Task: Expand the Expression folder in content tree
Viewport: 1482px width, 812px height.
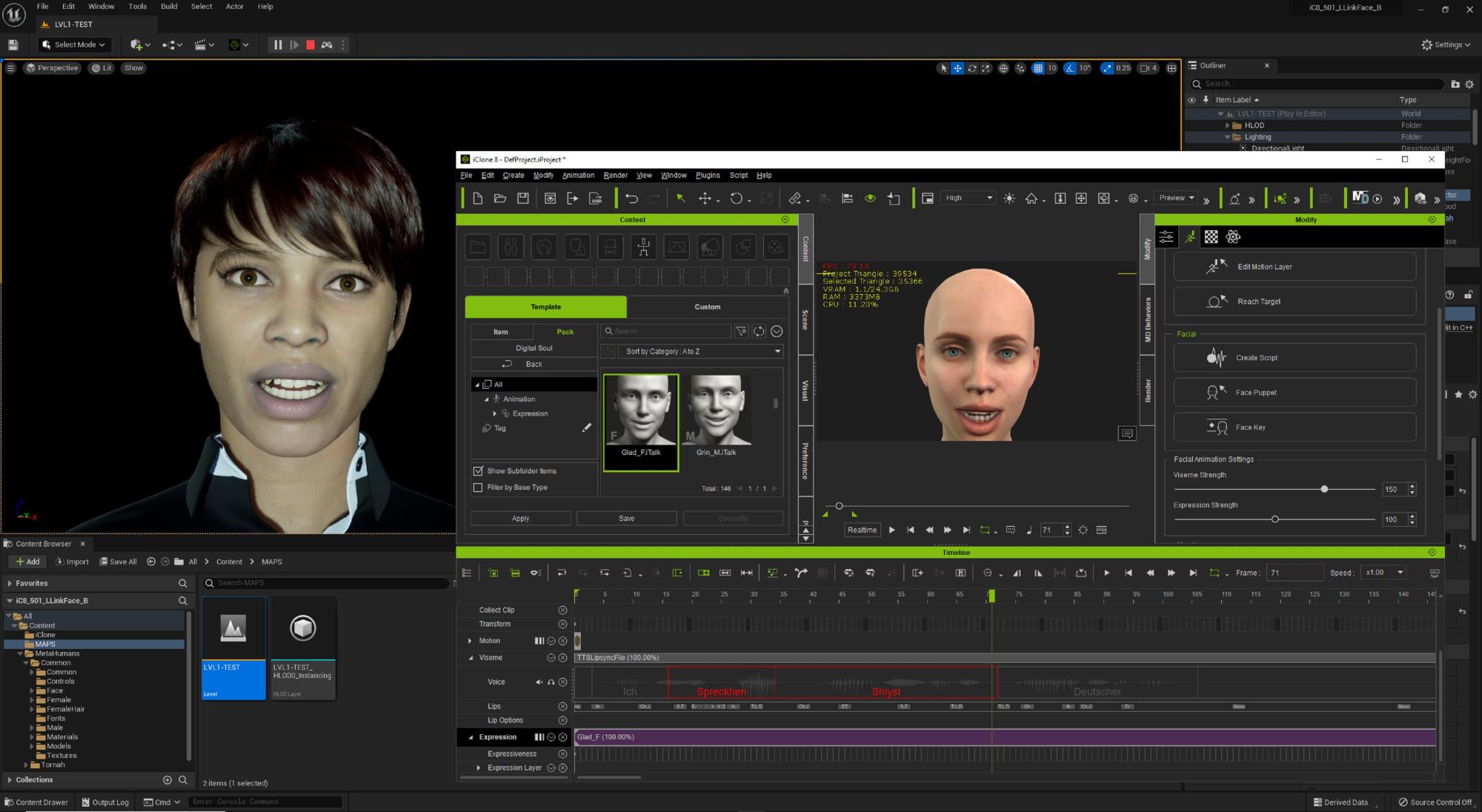Action: (495, 413)
